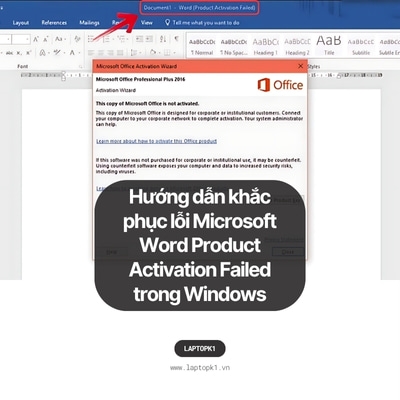The image size is (400, 400).
Task: Expand the font color dropdown arrow
Action: pyautogui.click(x=79, y=53)
